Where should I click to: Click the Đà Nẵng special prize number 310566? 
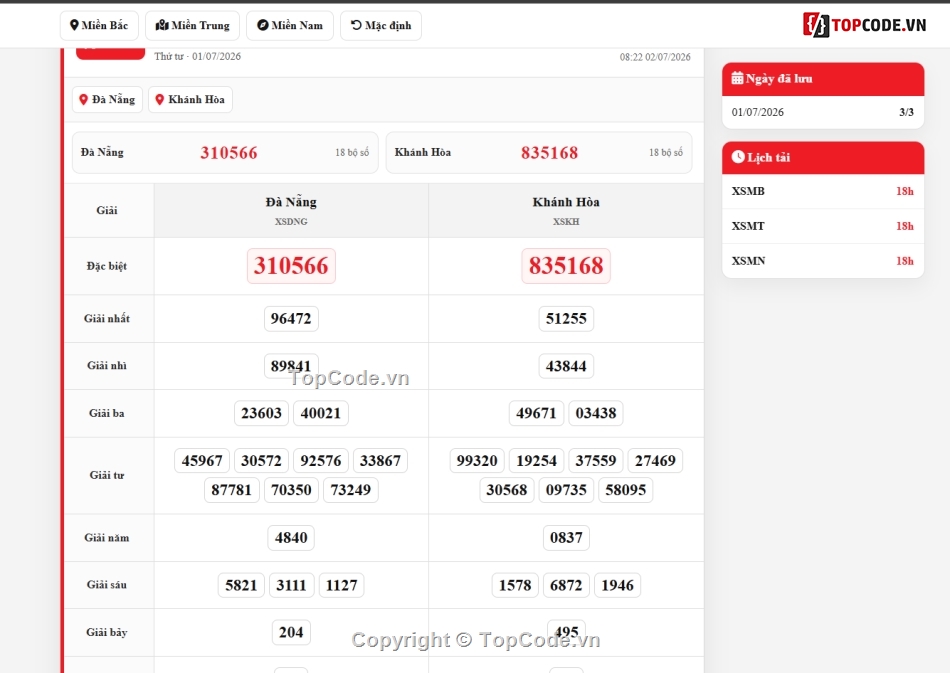(x=291, y=266)
